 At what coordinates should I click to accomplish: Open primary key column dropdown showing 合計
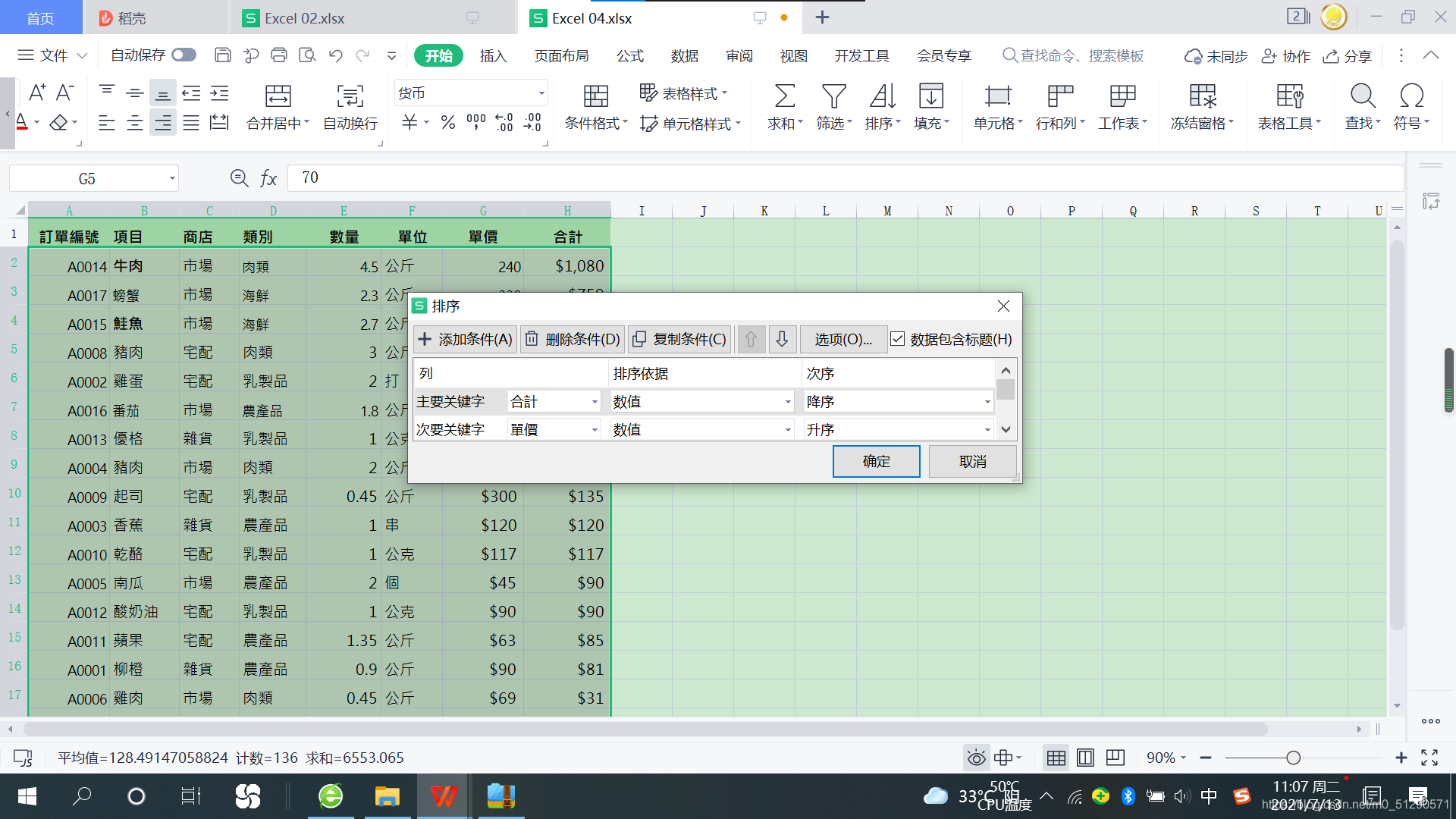(x=595, y=402)
